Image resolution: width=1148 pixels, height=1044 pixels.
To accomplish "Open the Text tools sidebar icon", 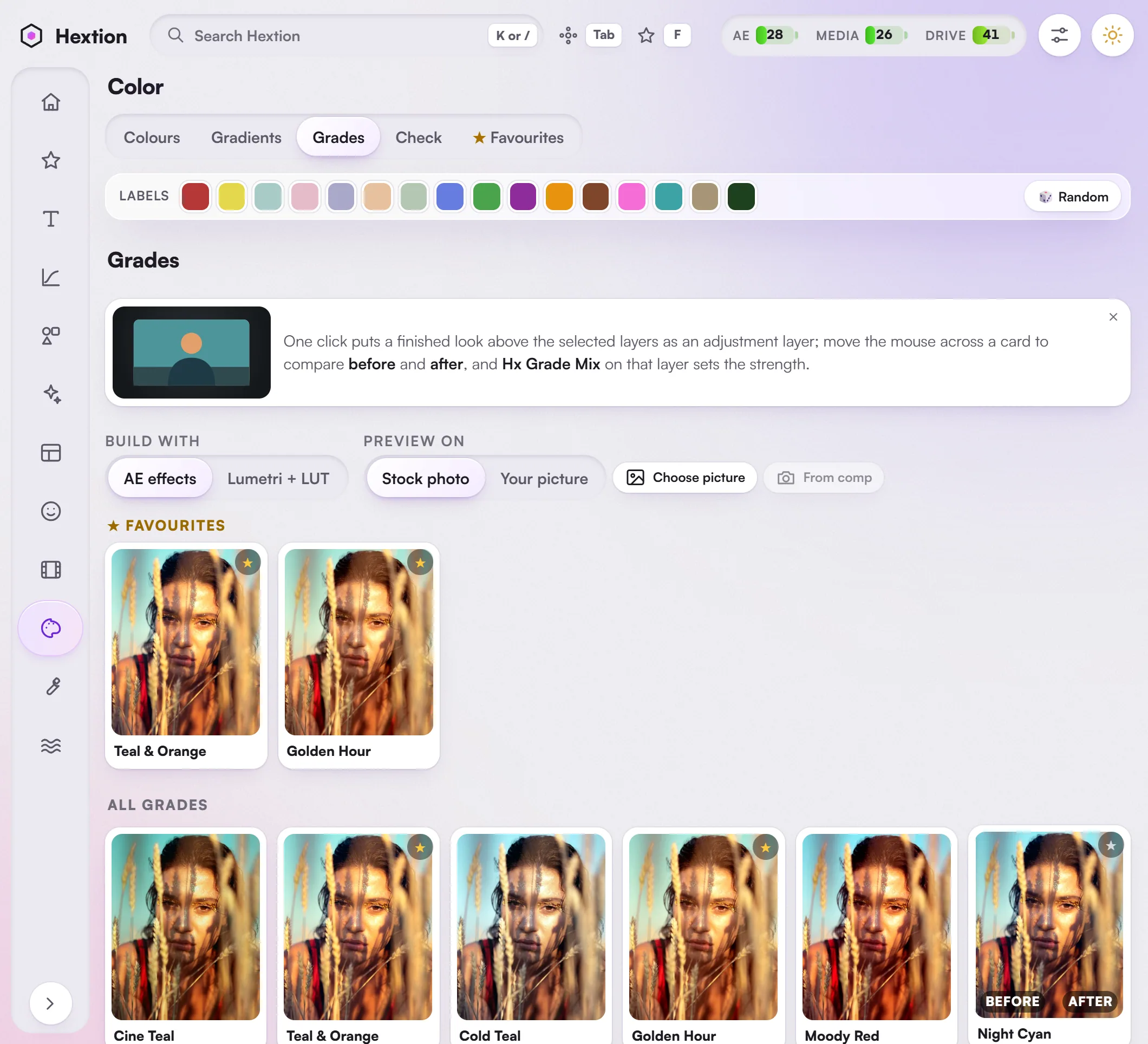I will click(51, 219).
